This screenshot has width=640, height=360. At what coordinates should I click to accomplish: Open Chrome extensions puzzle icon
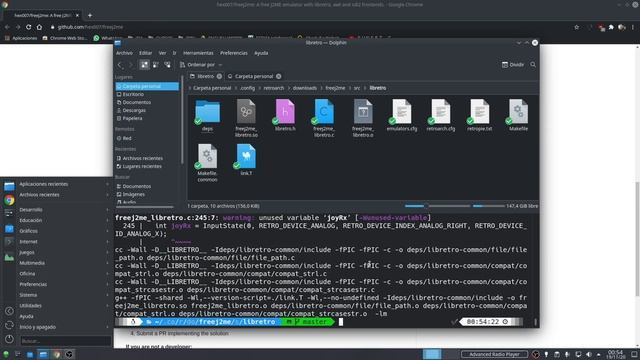point(611,27)
